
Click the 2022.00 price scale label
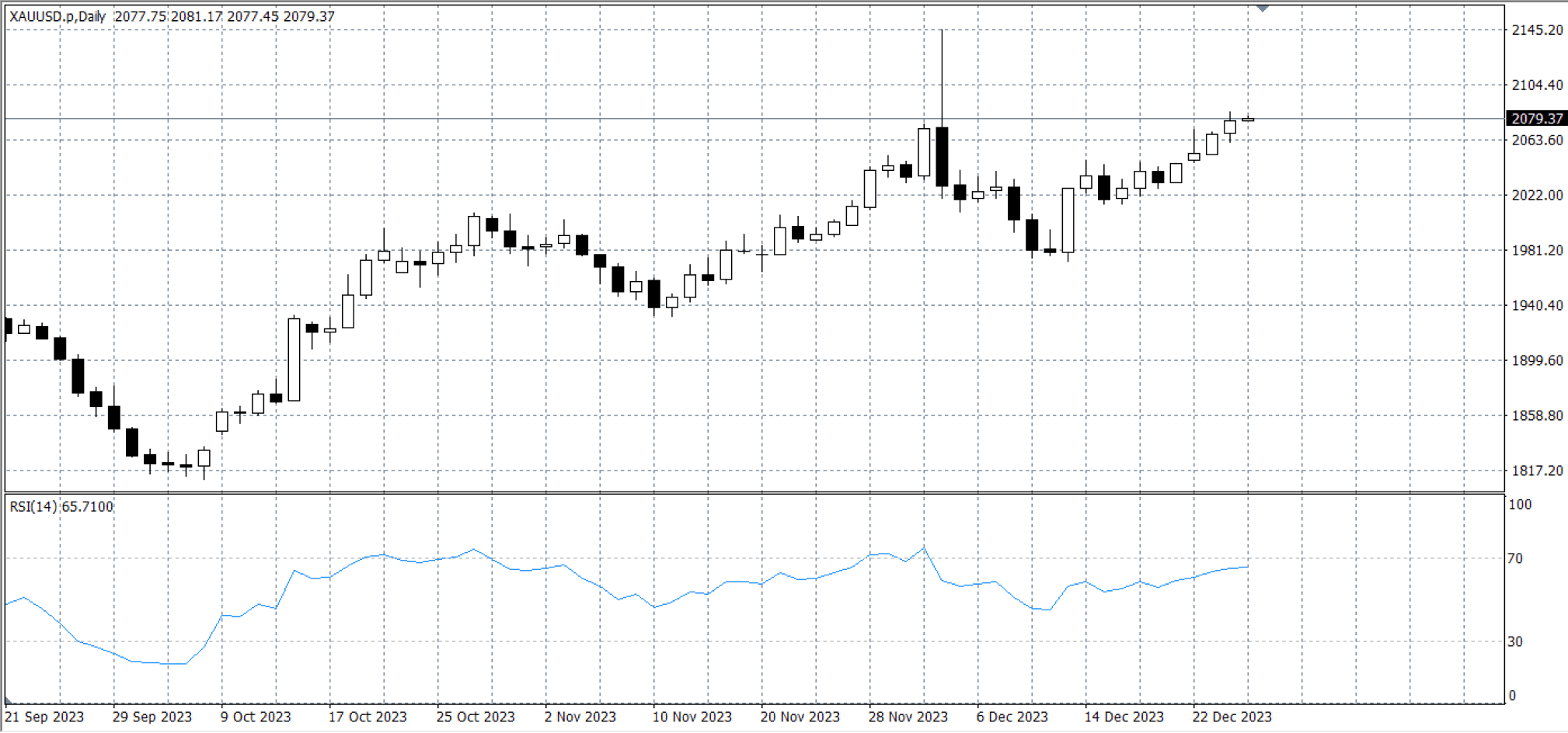point(1537,195)
